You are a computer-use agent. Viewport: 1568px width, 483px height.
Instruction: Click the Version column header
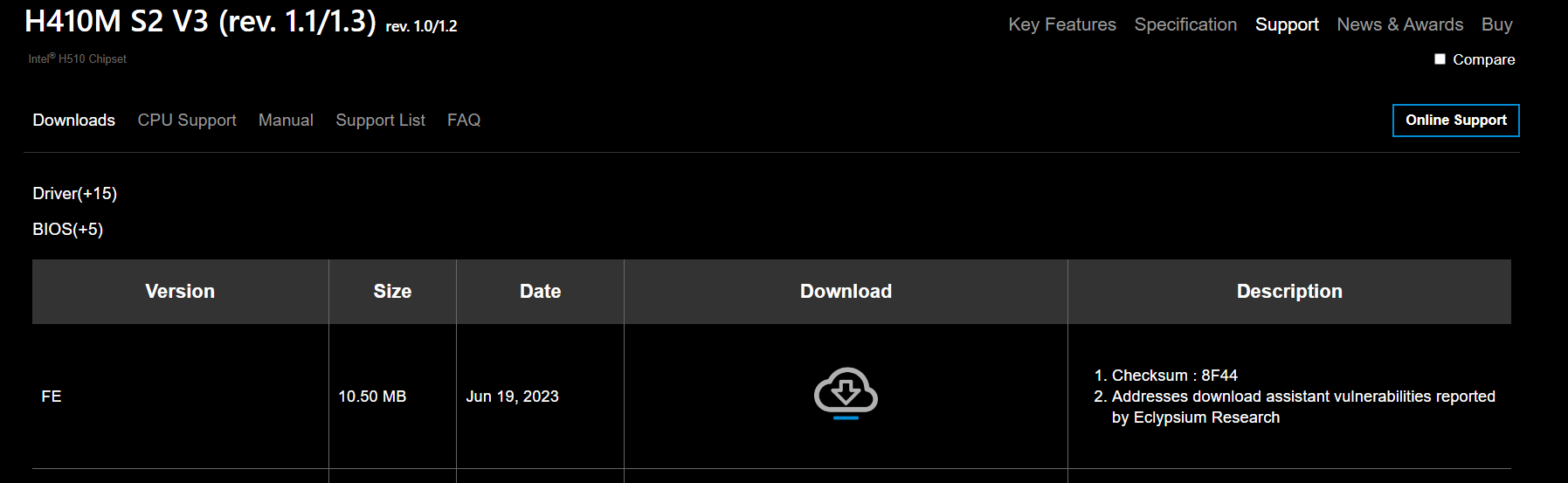(180, 292)
